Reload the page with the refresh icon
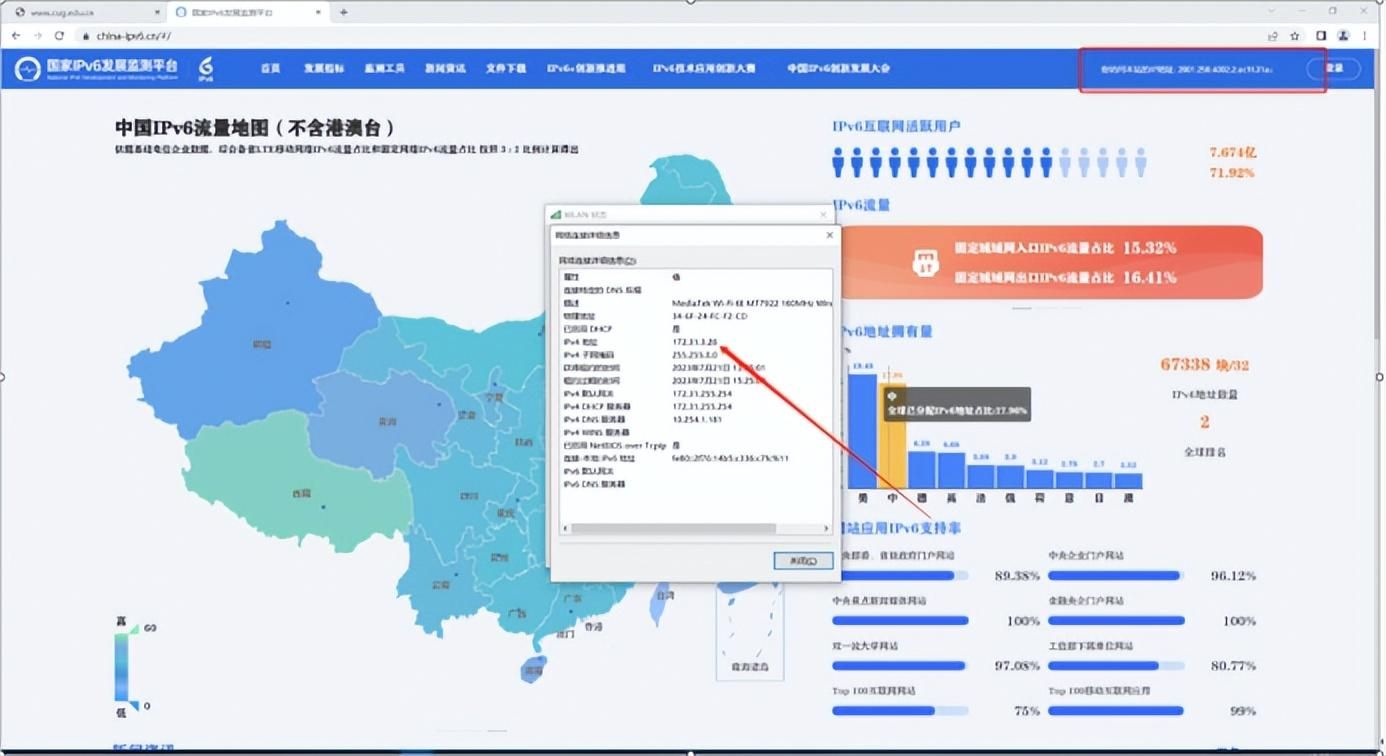Image resolution: width=1386 pixels, height=756 pixels. [x=60, y=35]
